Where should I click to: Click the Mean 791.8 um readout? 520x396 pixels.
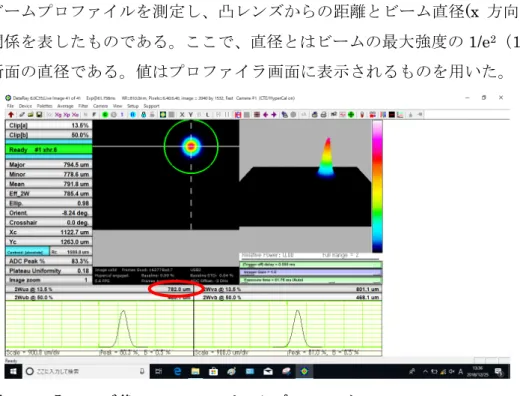click(x=49, y=184)
